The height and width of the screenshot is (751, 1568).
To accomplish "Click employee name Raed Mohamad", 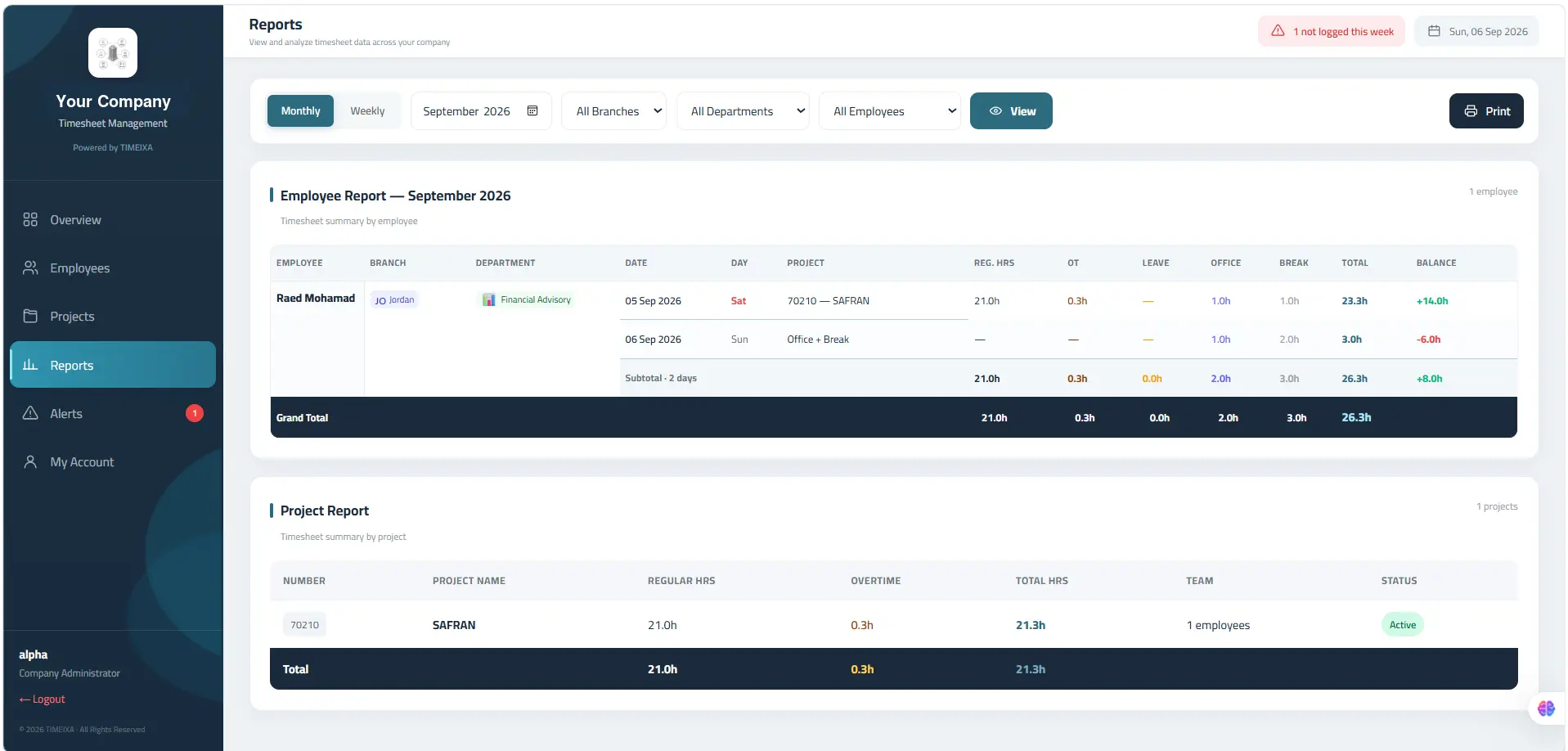I will [x=316, y=299].
